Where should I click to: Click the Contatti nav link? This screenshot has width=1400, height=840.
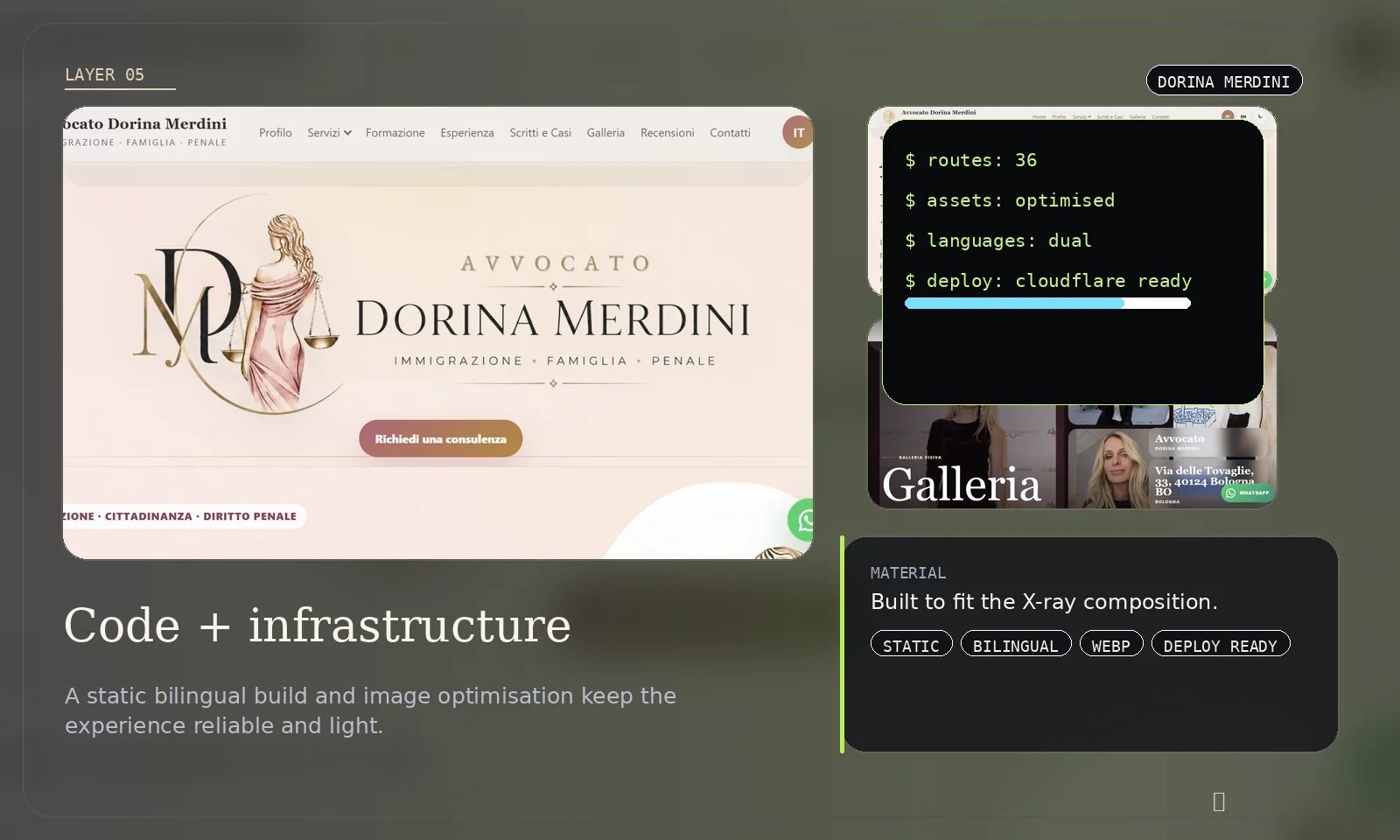coord(731,133)
